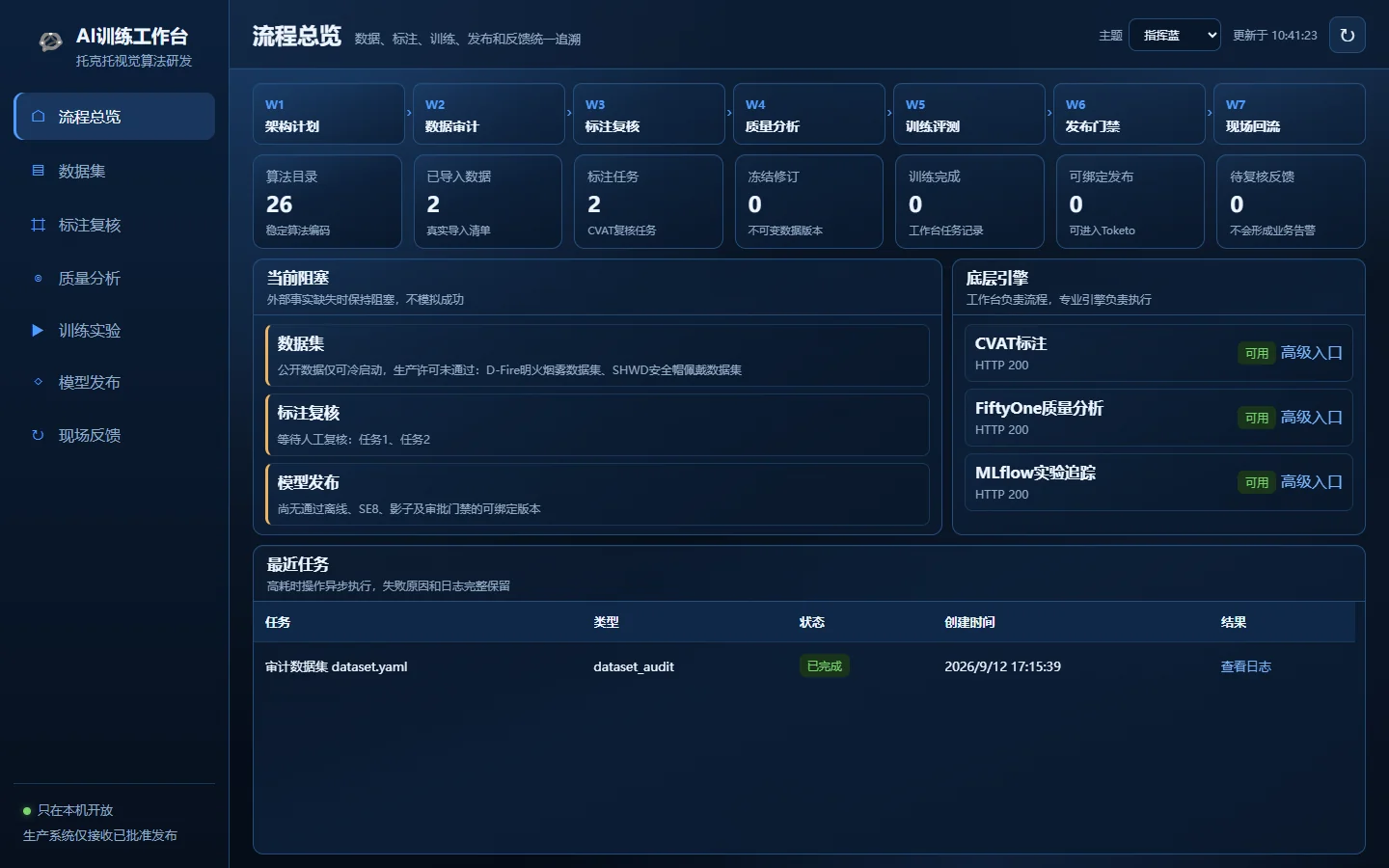Select the W6 发布门禁 workflow step

(1130, 114)
